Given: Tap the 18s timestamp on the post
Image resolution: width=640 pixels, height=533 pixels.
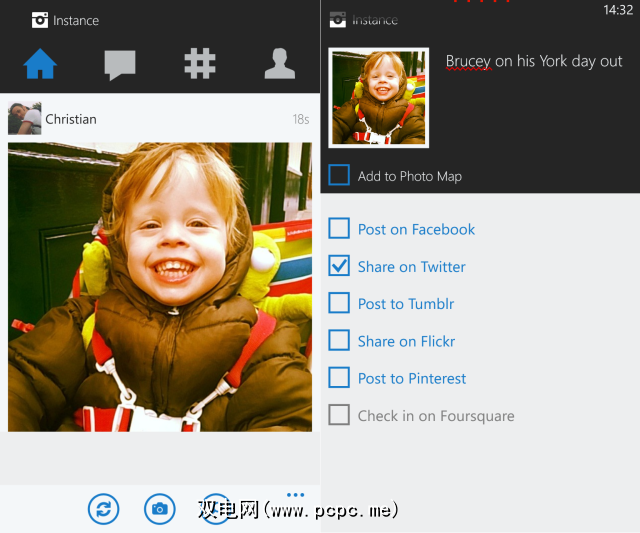Looking at the screenshot, I should 301,119.
